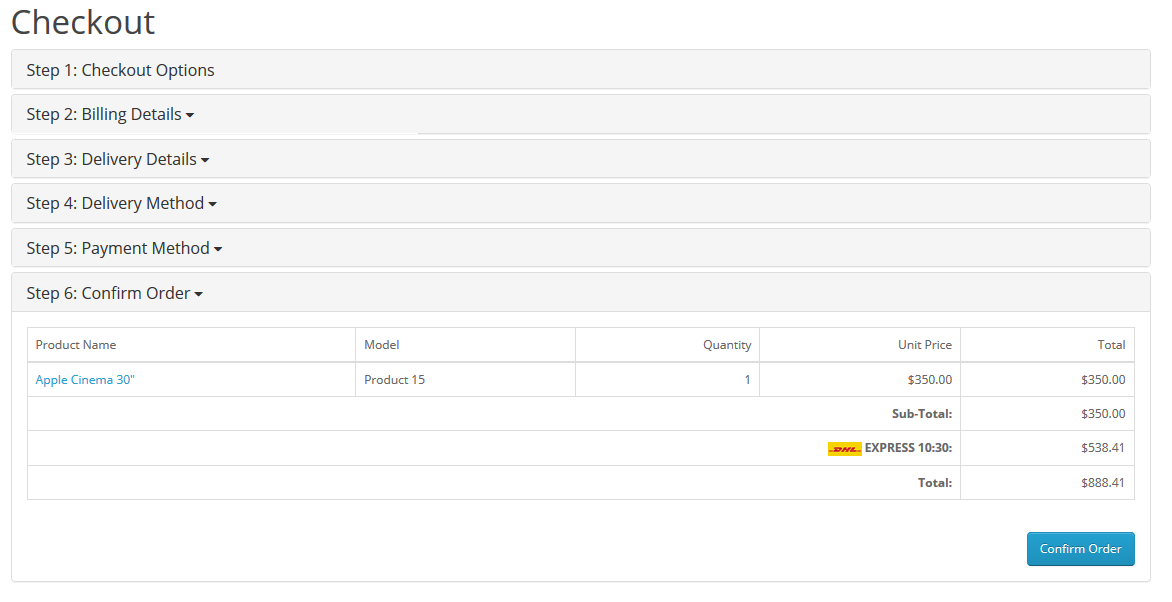Click the bold "Total:" label in the last row
The image size is (1172, 602).
935,483
